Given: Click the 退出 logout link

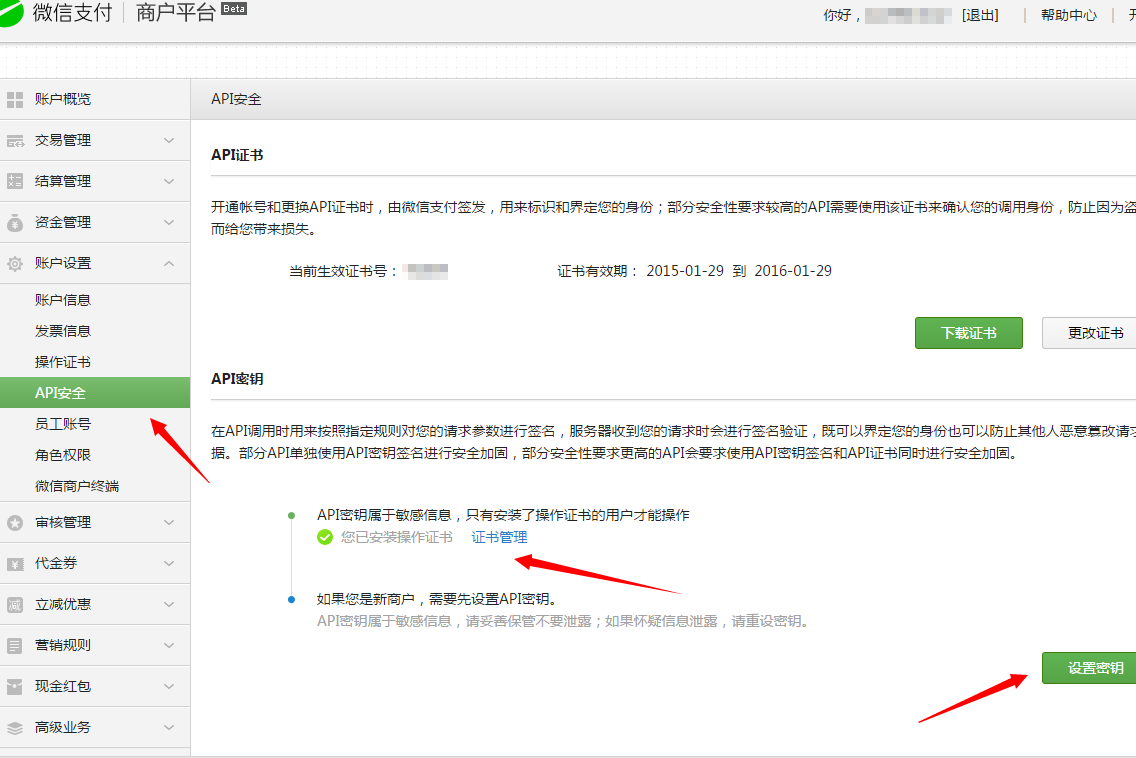Looking at the screenshot, I should click(979, 15).
